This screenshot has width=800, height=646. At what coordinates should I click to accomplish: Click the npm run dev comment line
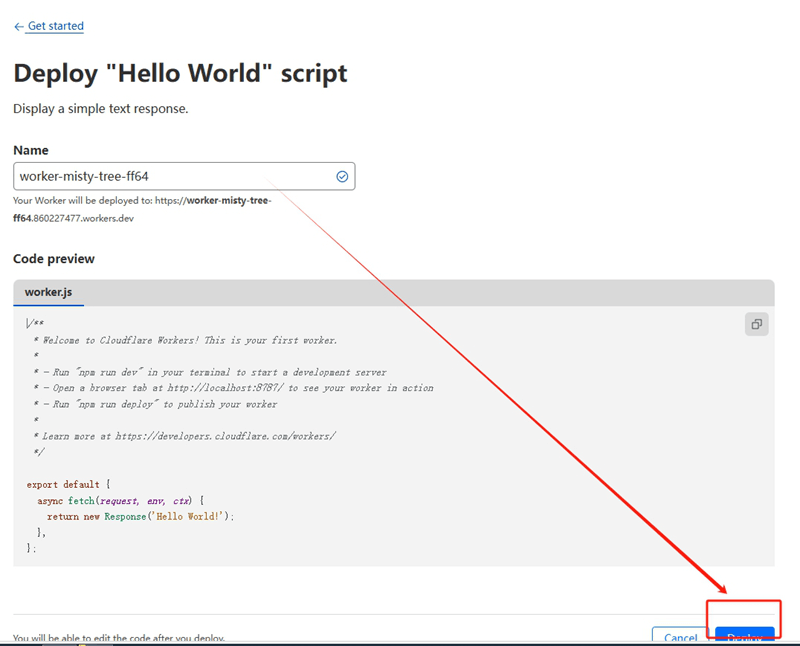tap(210, 372)
